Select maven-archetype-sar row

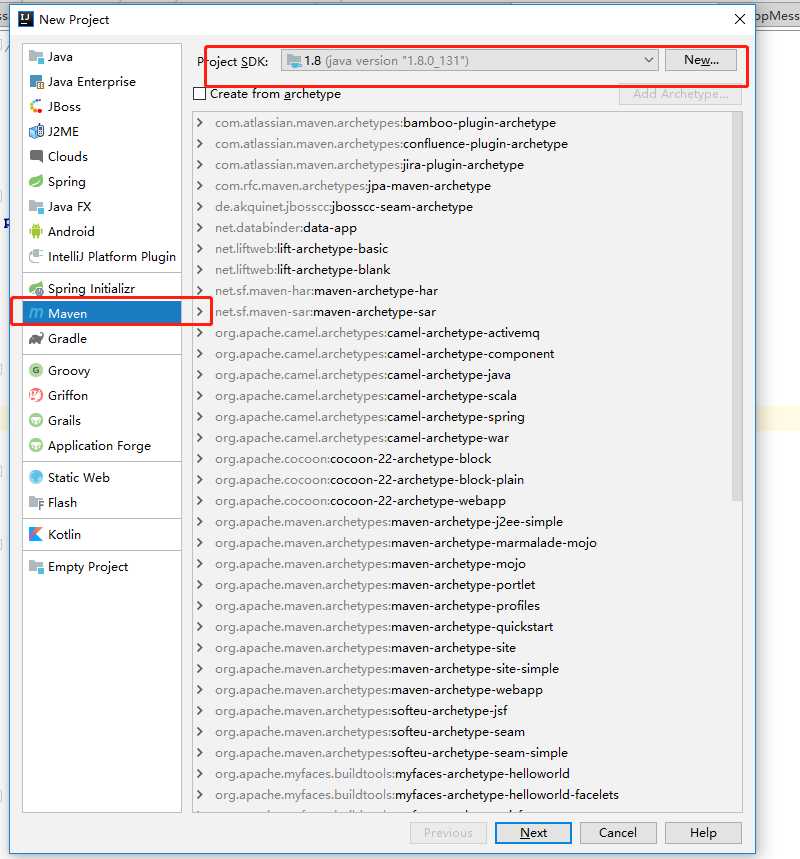(x=463, y=312)
